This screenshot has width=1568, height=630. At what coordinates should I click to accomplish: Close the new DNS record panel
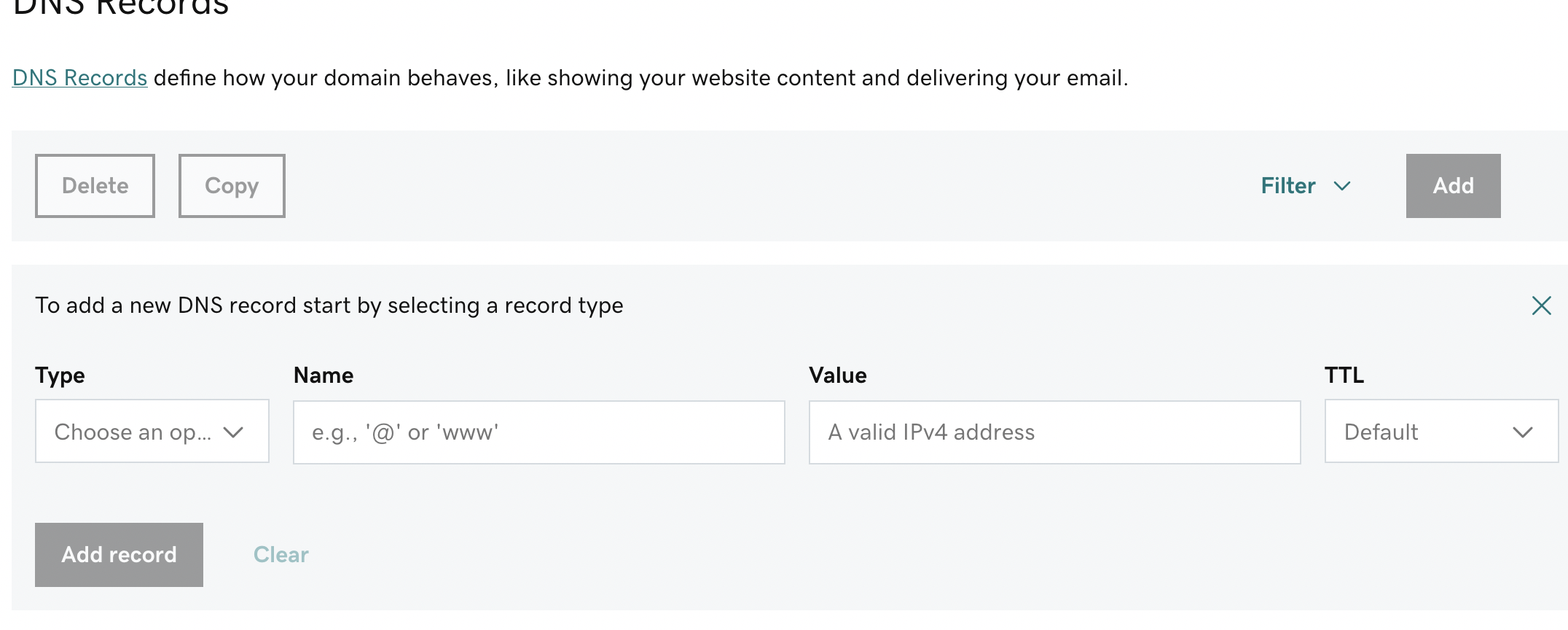[x=1541, y=306]
